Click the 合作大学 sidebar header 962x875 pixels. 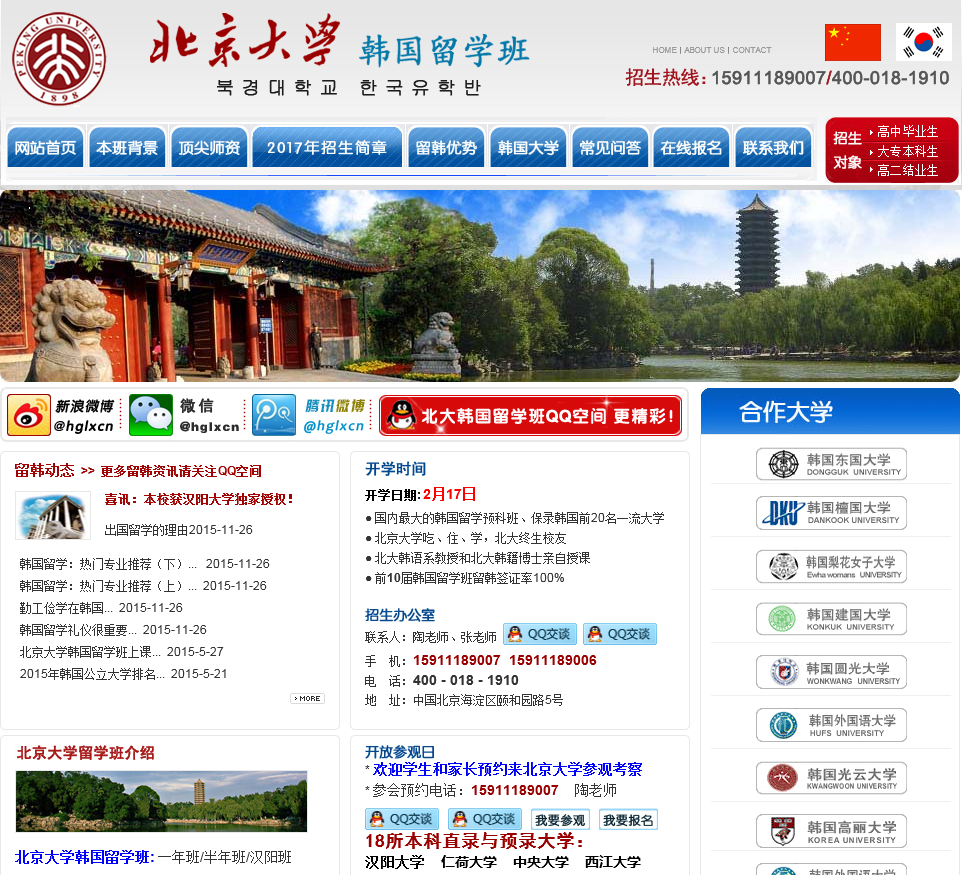[x=830, y=411]
